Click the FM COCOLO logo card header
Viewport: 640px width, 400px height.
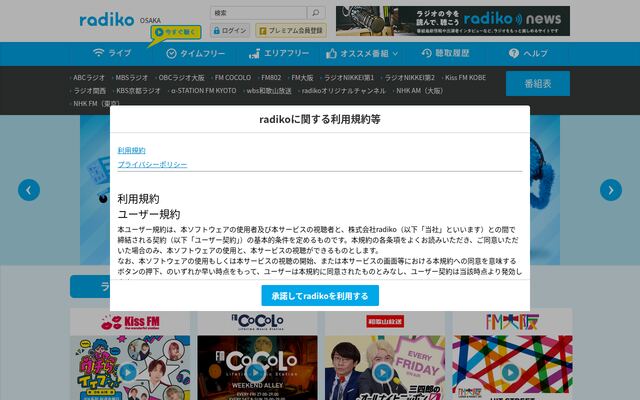coord(258,322)
